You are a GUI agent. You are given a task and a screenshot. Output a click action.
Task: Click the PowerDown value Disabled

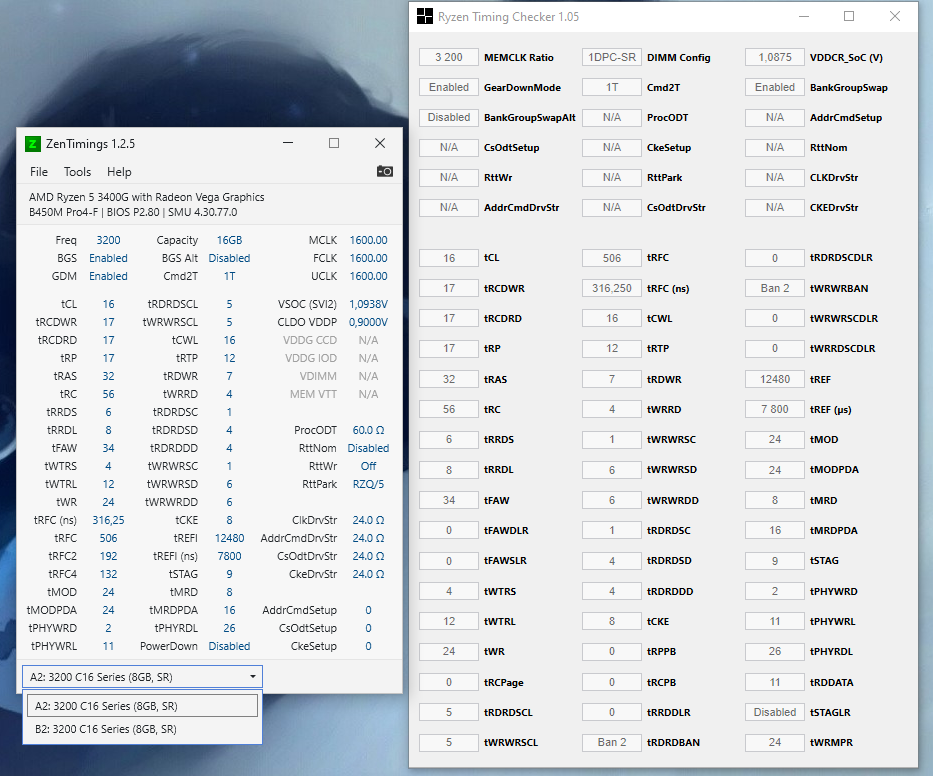229,646
